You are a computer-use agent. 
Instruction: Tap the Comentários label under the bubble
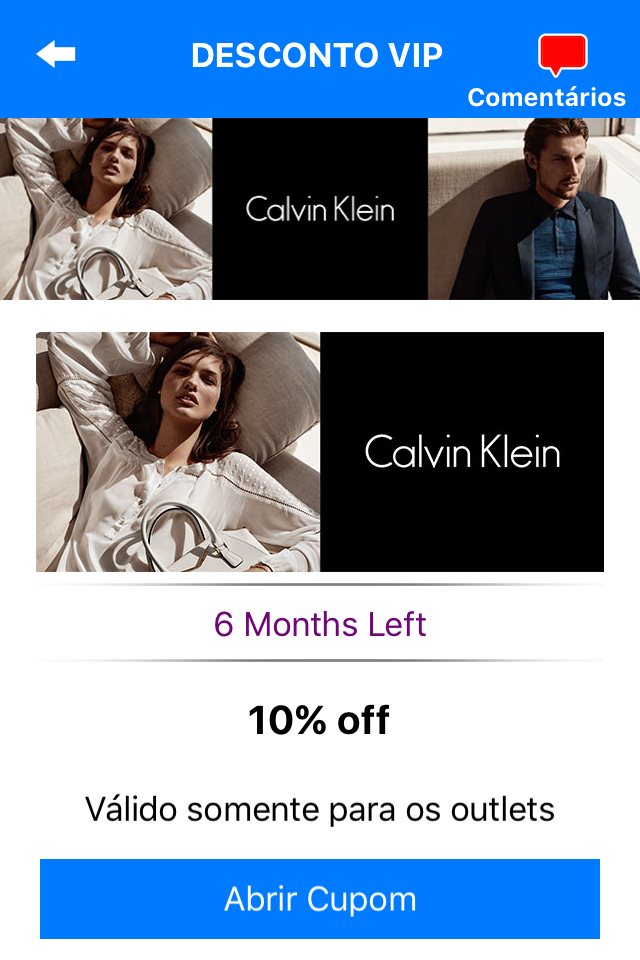546,97
